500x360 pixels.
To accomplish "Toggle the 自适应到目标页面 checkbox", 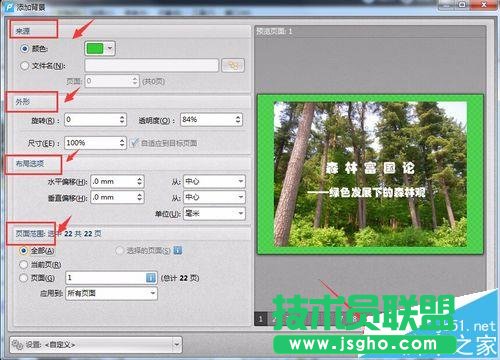I will point(134,143).
